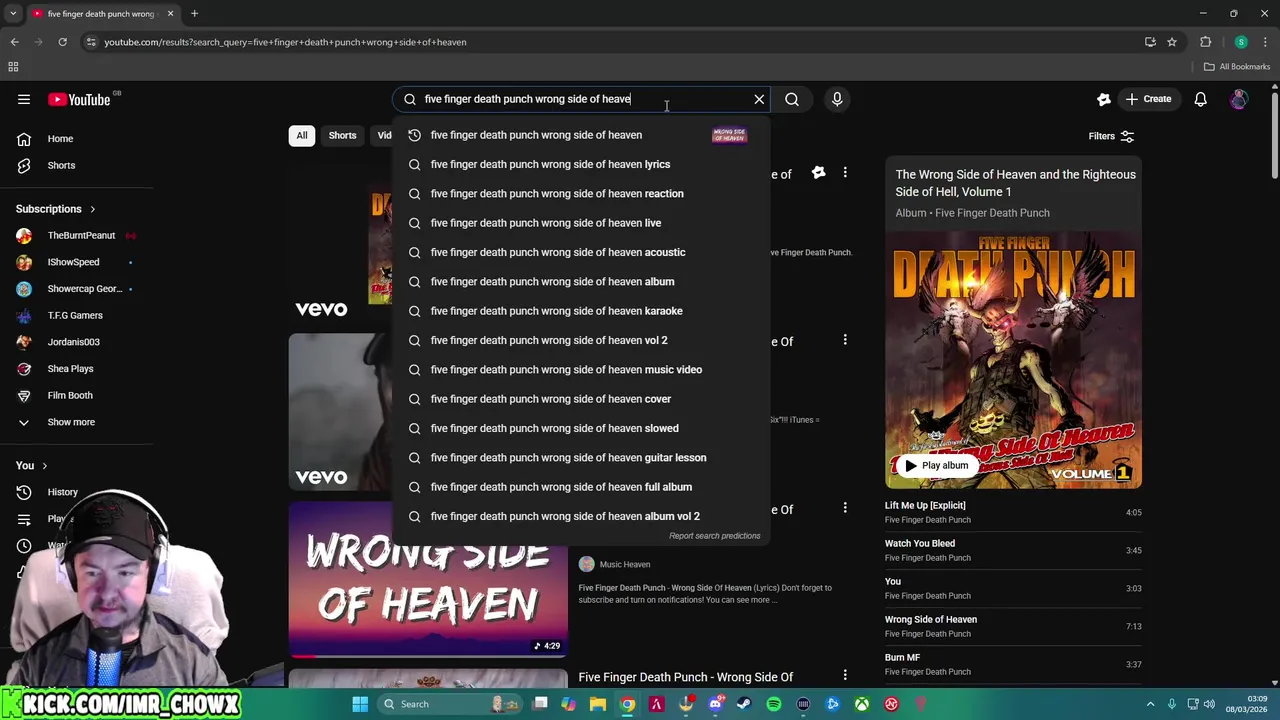This screenshot has height=720, width=1280.
Task: Choose the 'wrong side of heaven vol 2' suggestion
Action: click(581, 340)
